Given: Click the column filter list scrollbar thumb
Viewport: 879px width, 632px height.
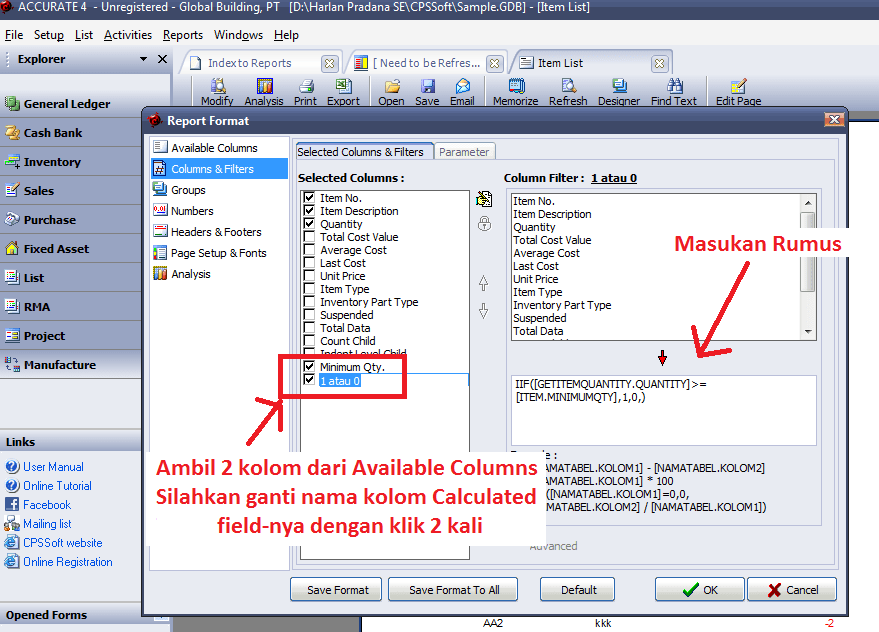Looking at the screenshot, I should coord(808,252).
